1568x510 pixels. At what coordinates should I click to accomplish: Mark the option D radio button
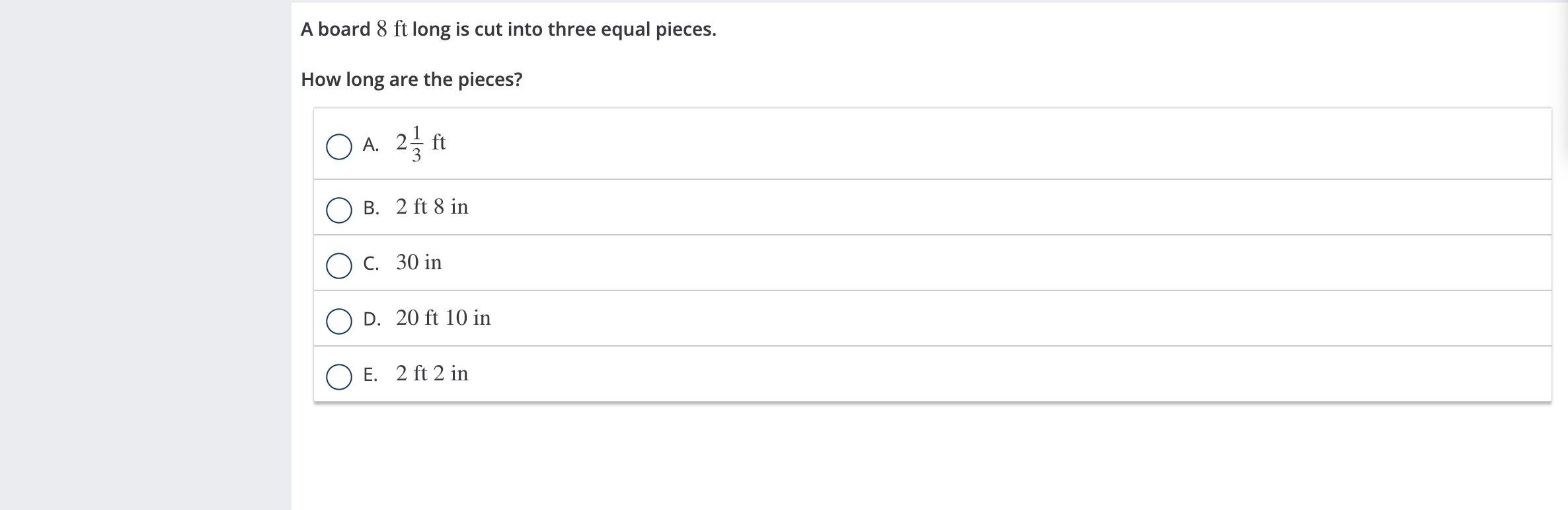[339, 321]
